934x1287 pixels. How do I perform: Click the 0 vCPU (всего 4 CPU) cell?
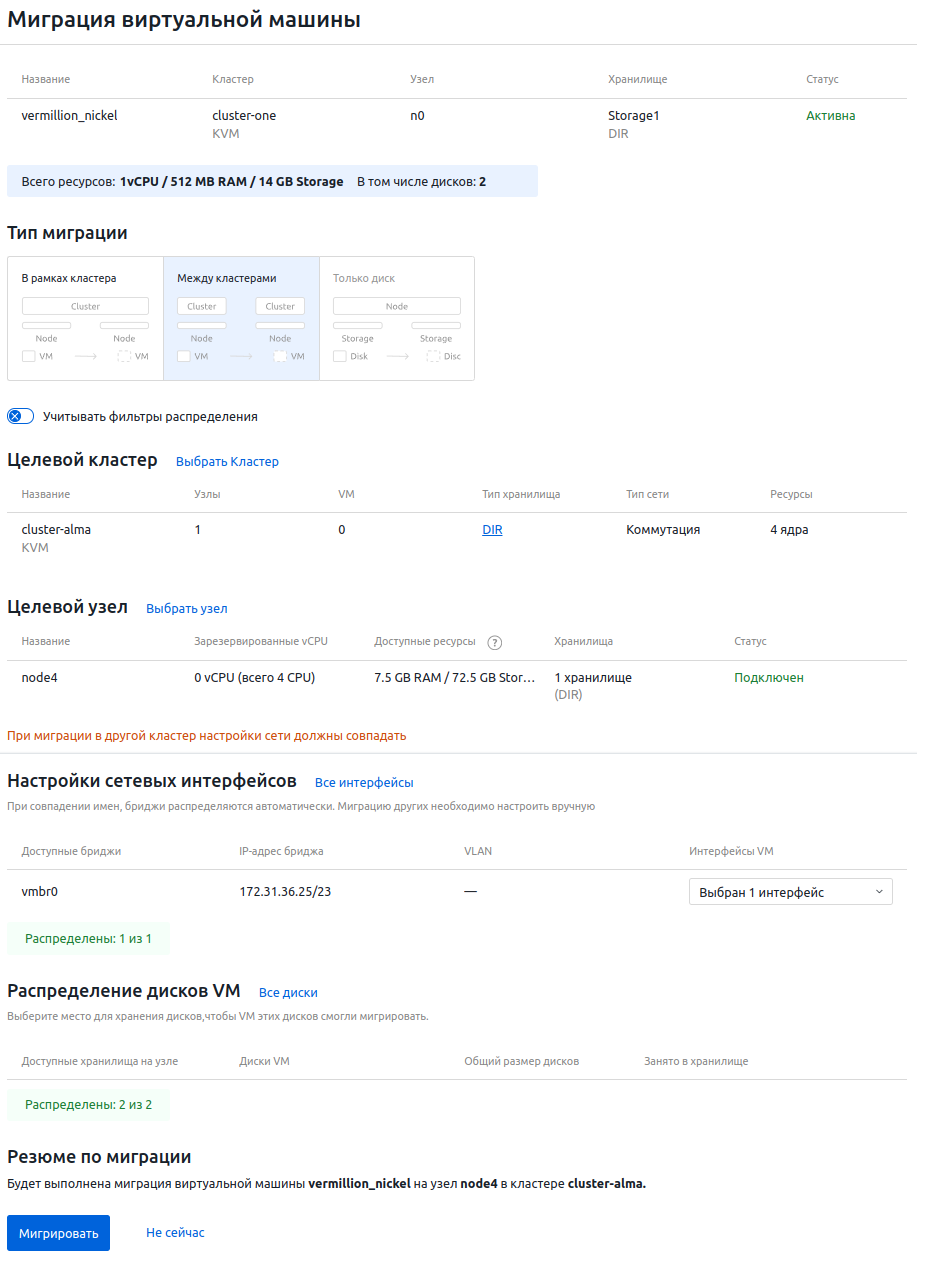(x=254, y=678)
